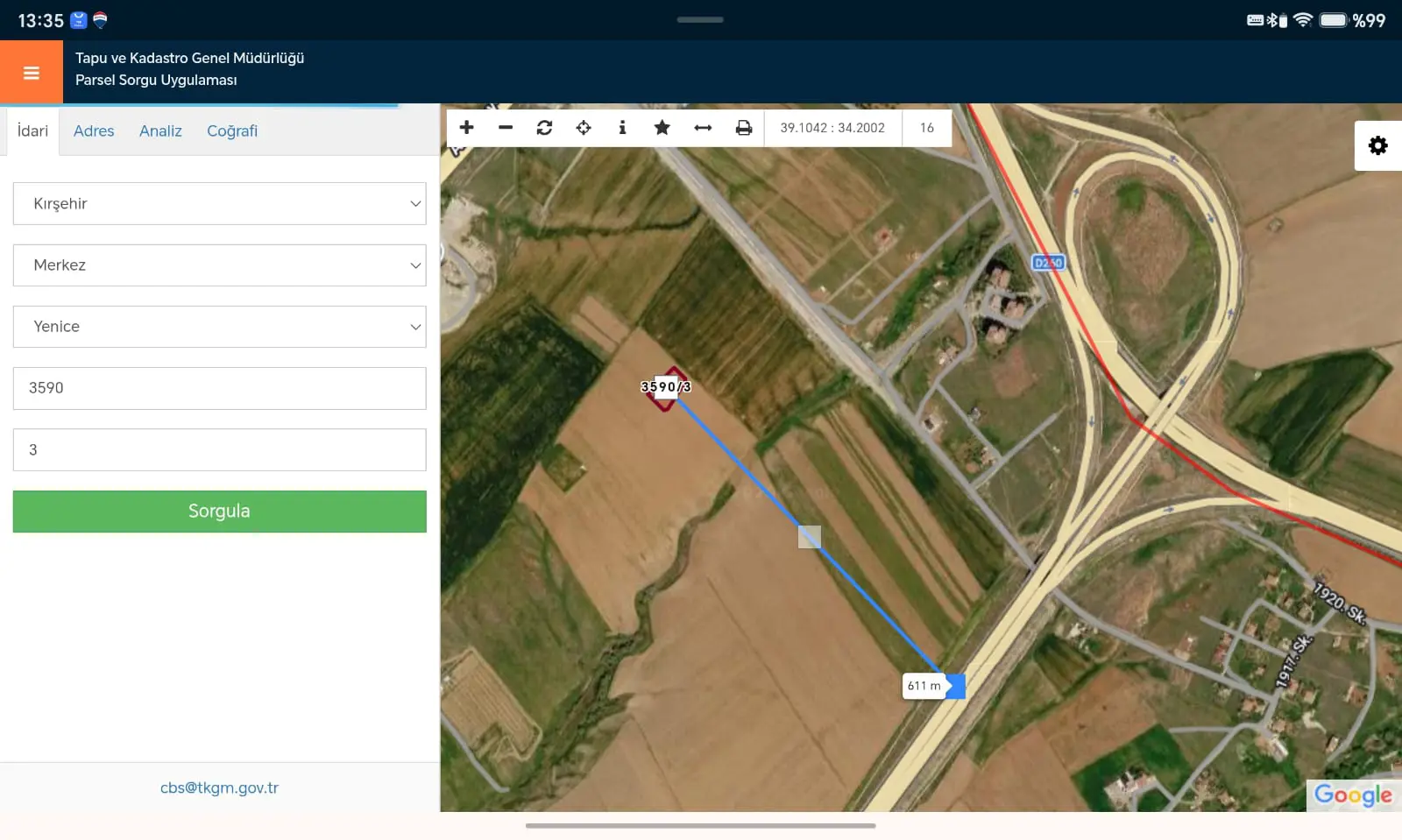Screen dimensions: 1402x840
Task: Click the coordinates readout 39.1042 : 34.2002
Action: 832,128
